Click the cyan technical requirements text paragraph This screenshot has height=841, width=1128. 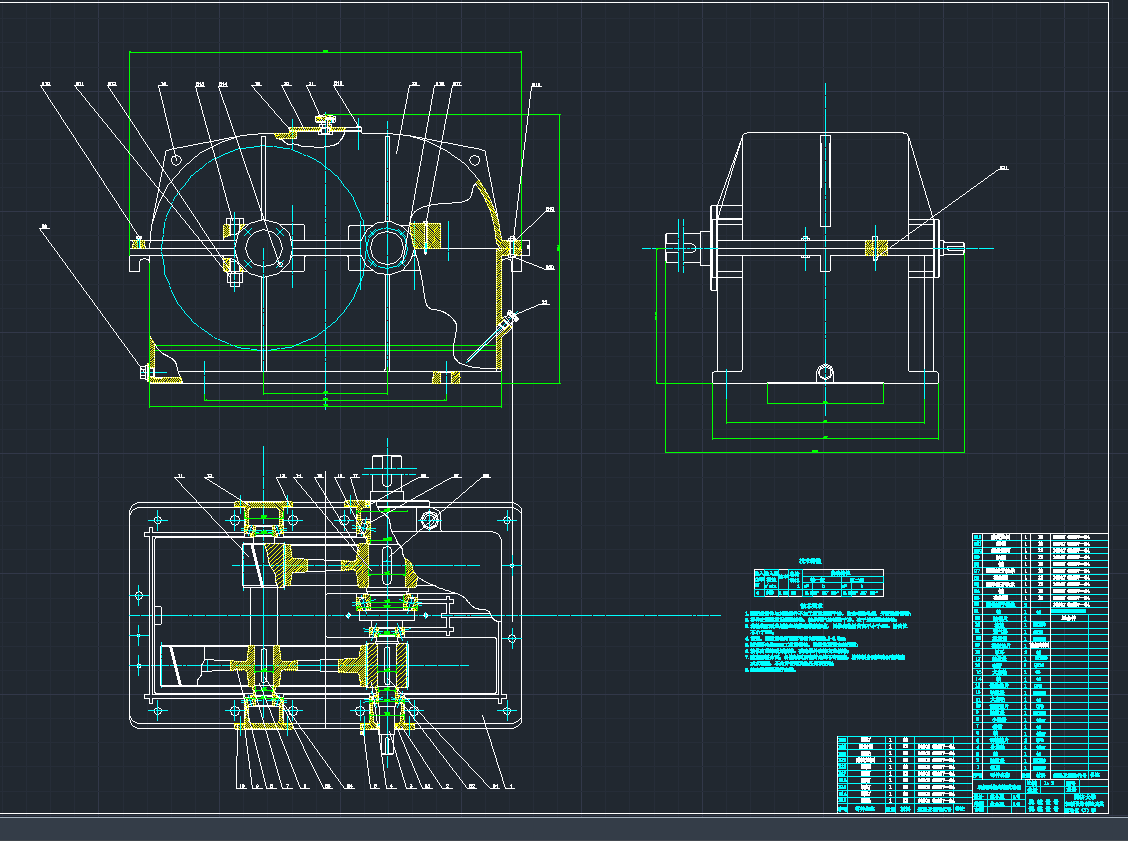click(827, 642)
